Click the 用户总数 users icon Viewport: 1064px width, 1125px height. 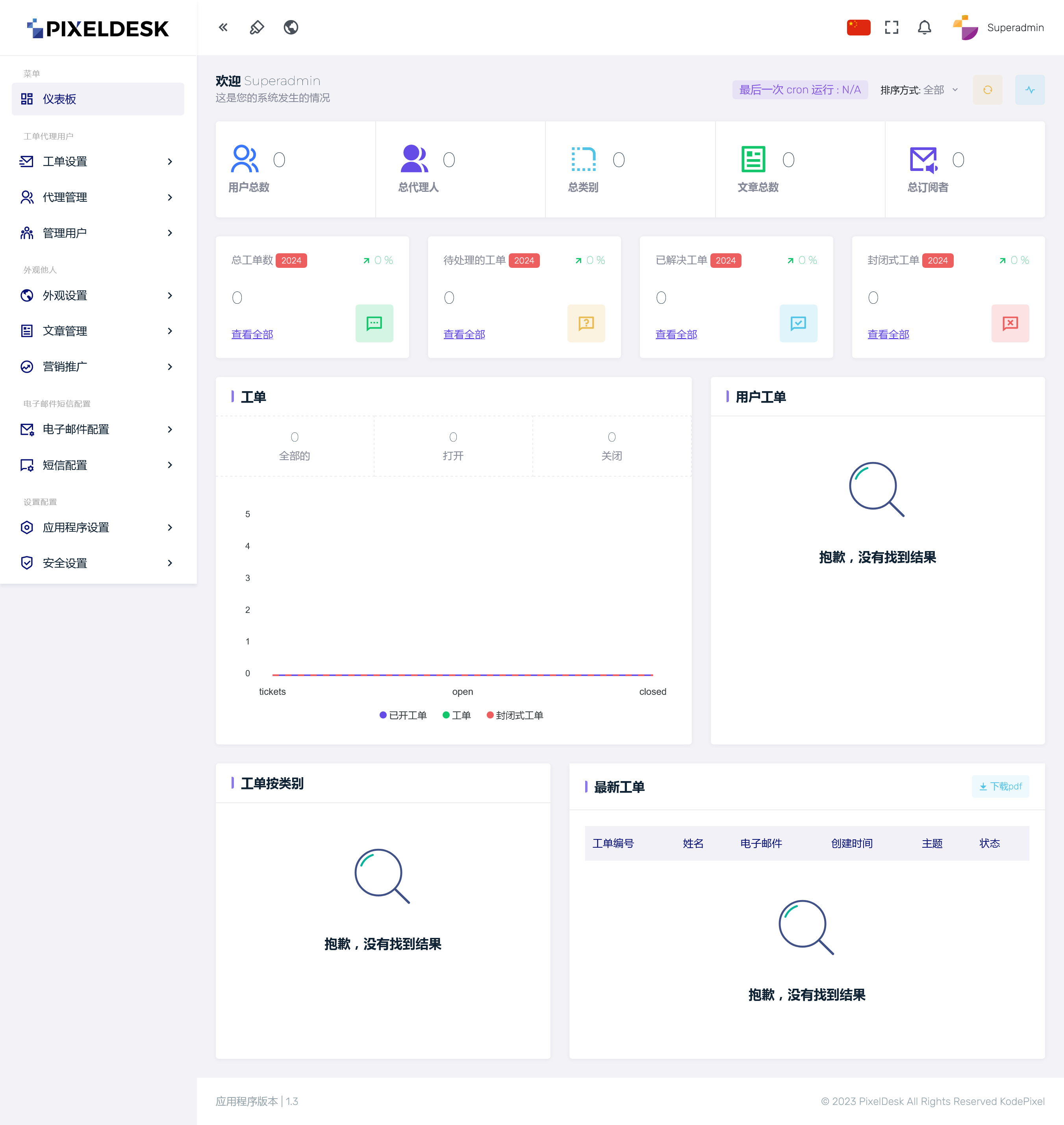[245, 159]
